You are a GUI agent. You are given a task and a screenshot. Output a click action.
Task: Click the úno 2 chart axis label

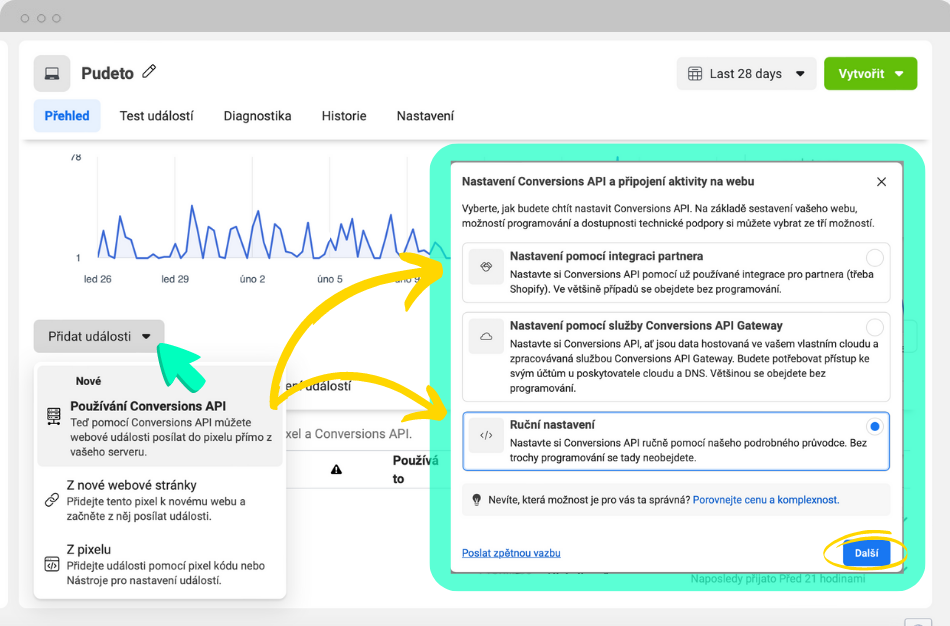pyautogui.click(x=252, y=279)
